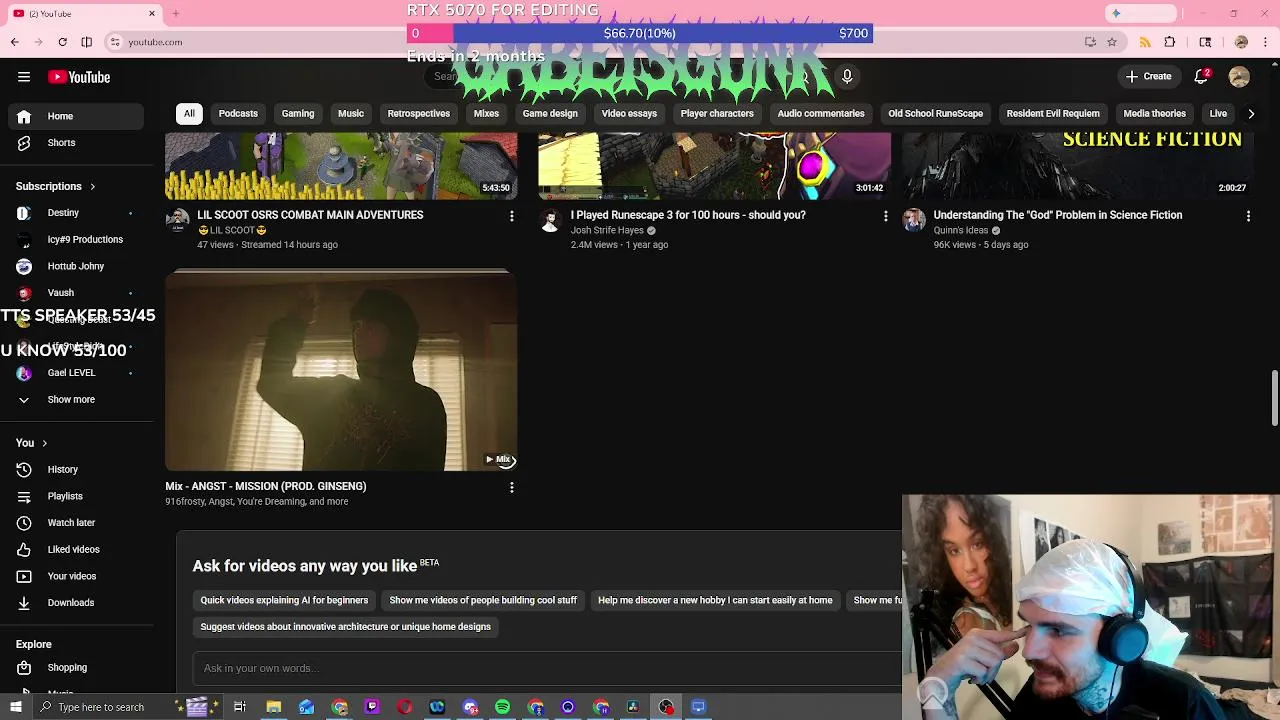1280x720 pixels.
Task: Click the Create button
Action: pos(1148,76)
